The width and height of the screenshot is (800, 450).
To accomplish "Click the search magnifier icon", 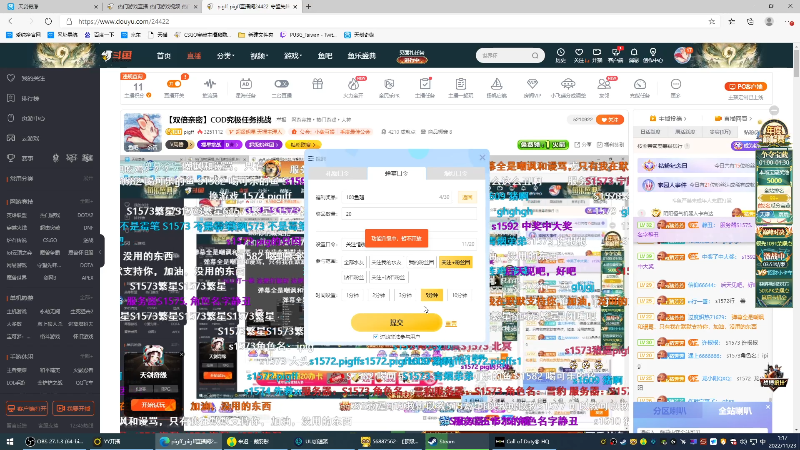I will 535,55.
